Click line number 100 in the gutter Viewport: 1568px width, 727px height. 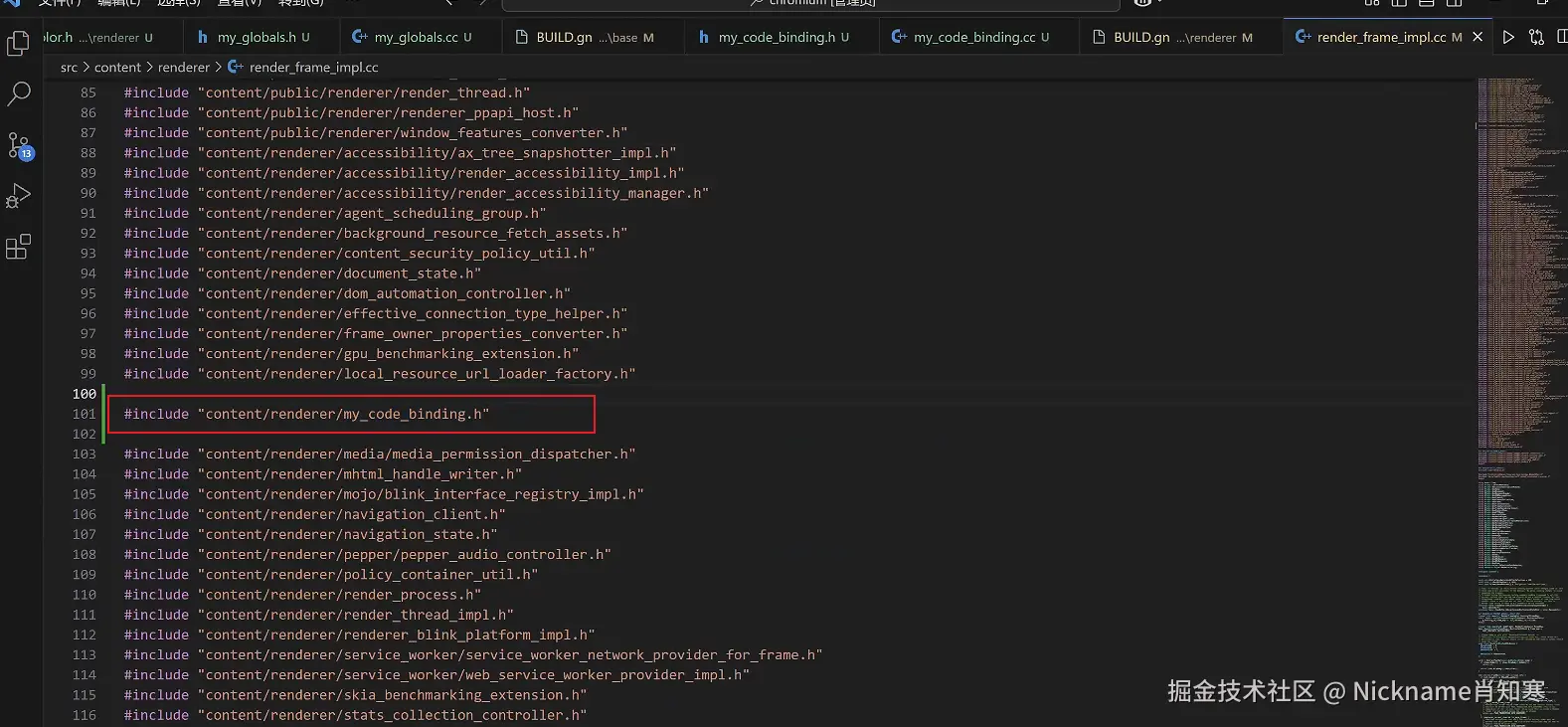pyautogui.click(x=85, y=394)
